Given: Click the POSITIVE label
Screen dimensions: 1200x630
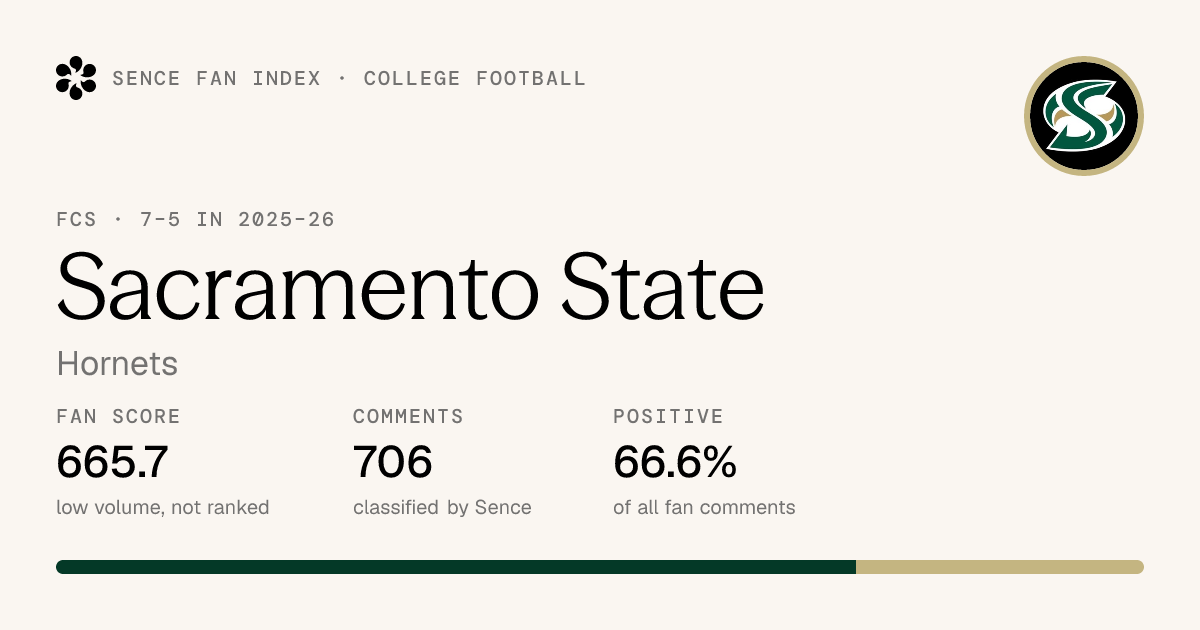Looking at the screenshot, I should point(668,417).
